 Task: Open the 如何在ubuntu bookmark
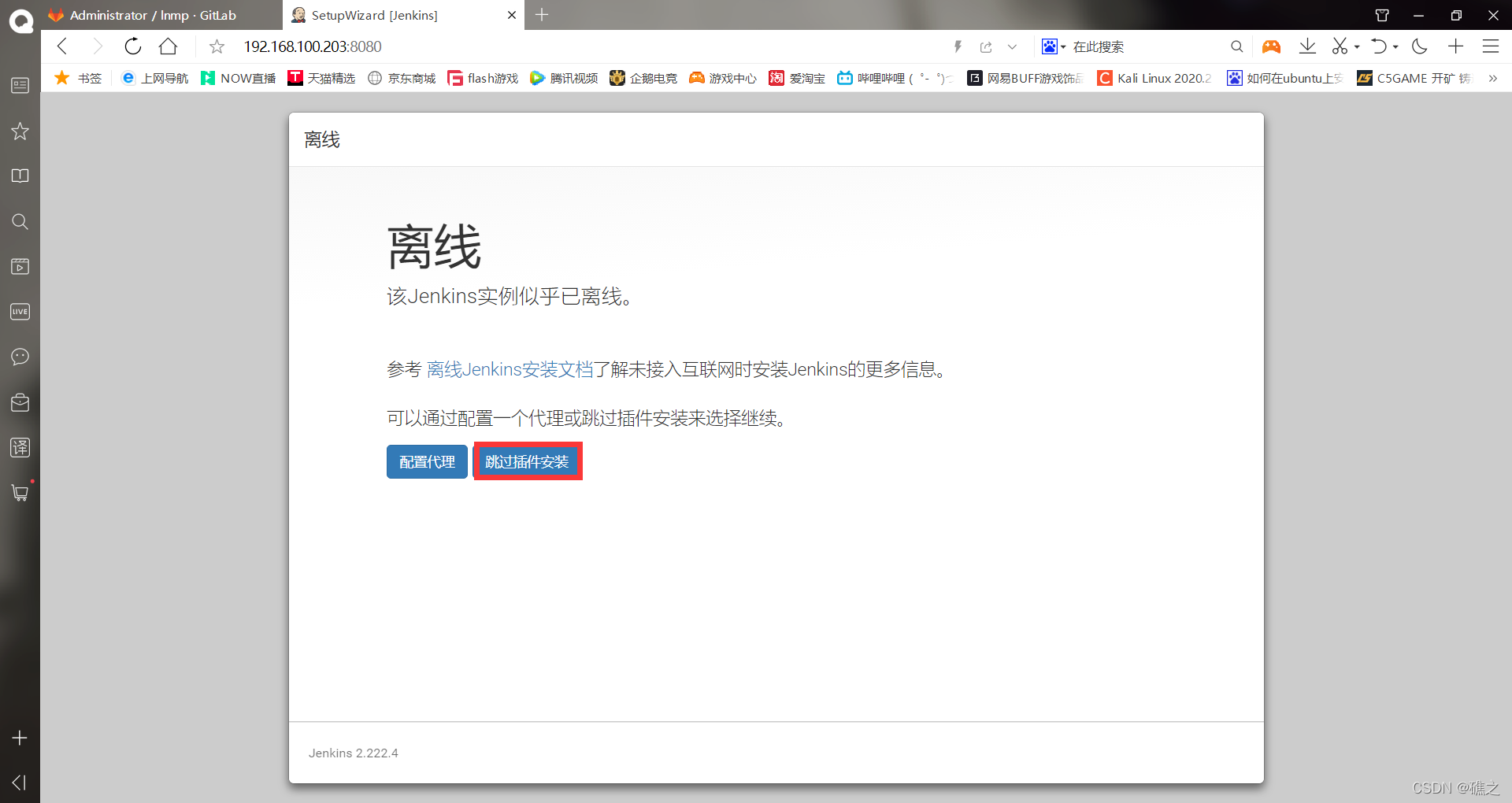coord(1284,78)
